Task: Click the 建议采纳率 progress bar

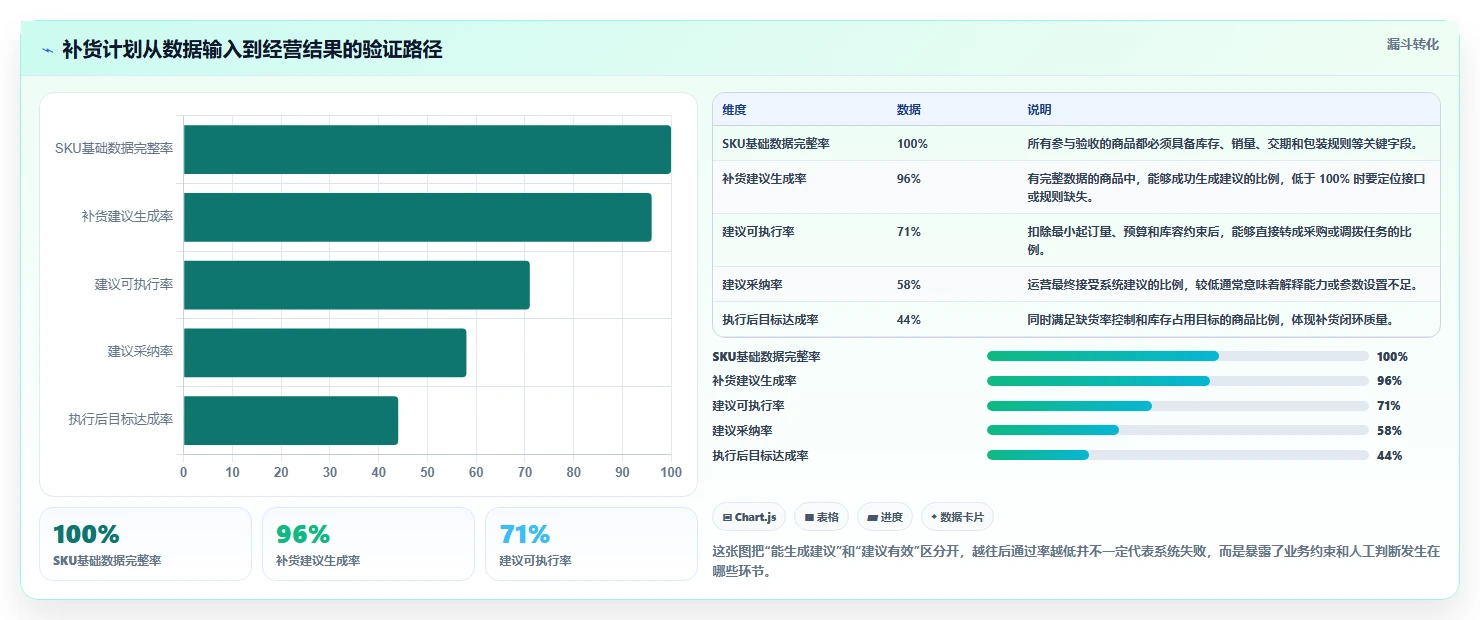Action: [x=1177, y=430]
